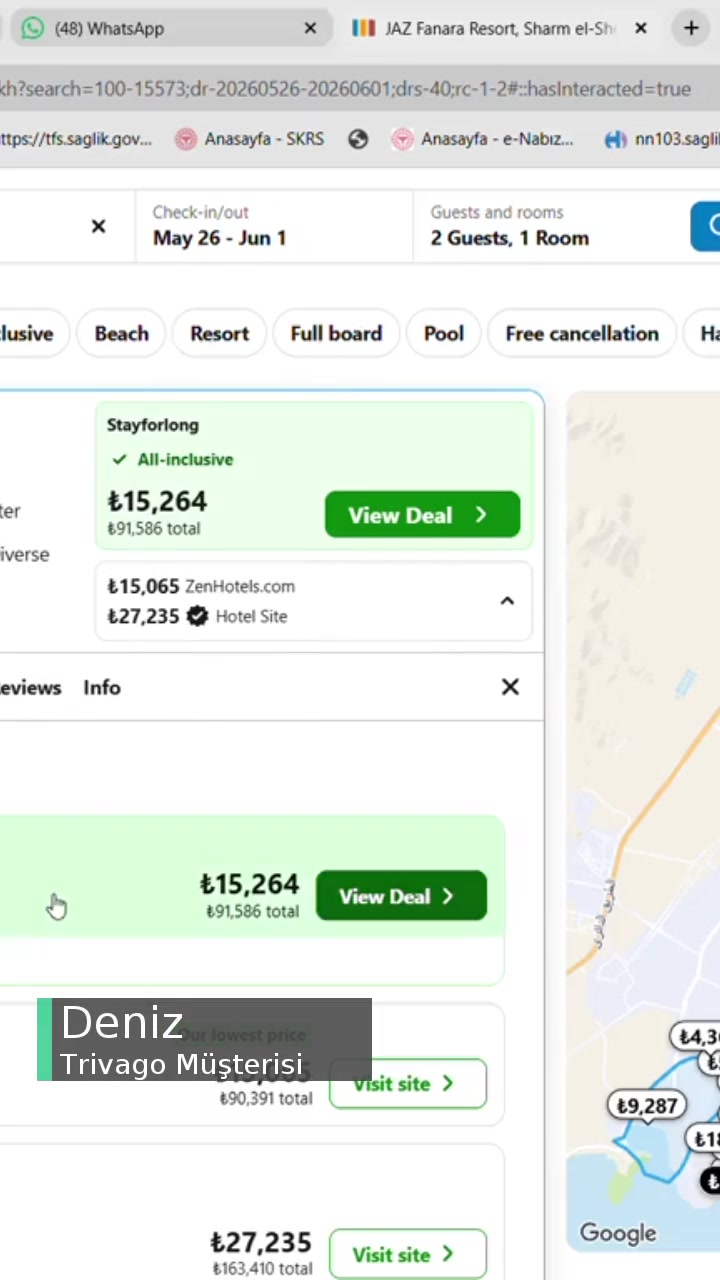Click the ₺91,586 total text in Stayforlong card

(x=154, y=528)
